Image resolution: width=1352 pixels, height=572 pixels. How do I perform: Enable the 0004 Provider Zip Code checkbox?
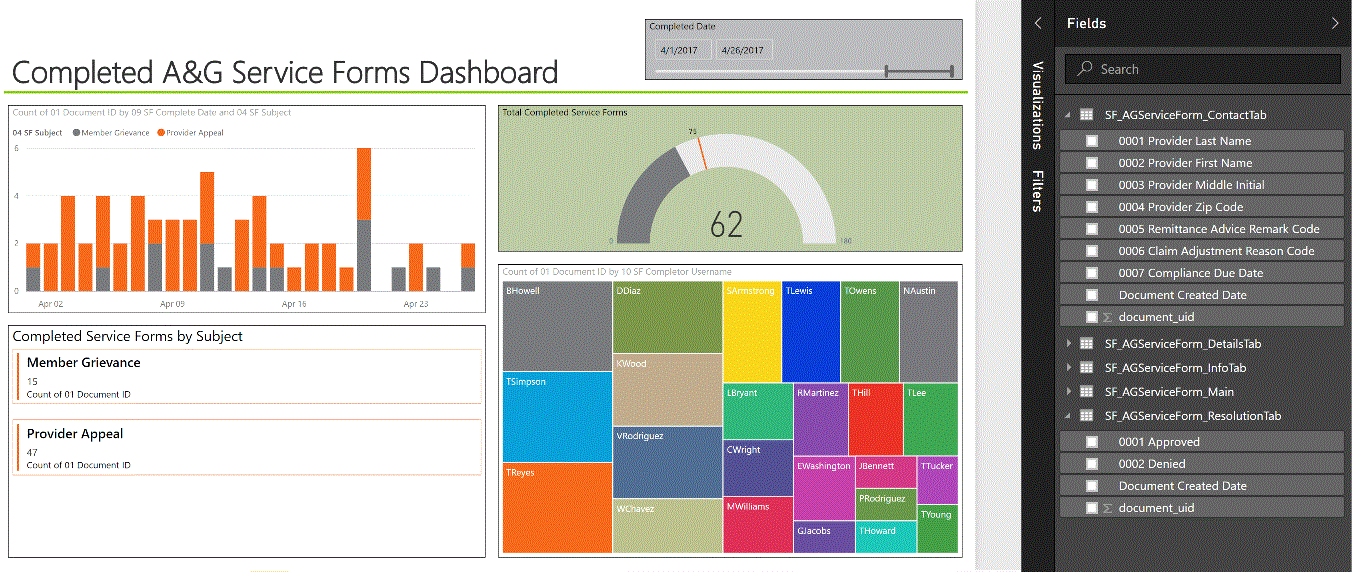(x=1092, y=207)
